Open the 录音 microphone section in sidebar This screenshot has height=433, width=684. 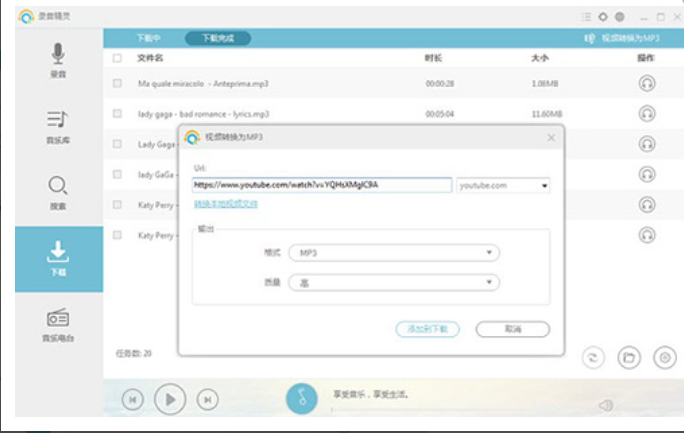click(x=58, y=60)
